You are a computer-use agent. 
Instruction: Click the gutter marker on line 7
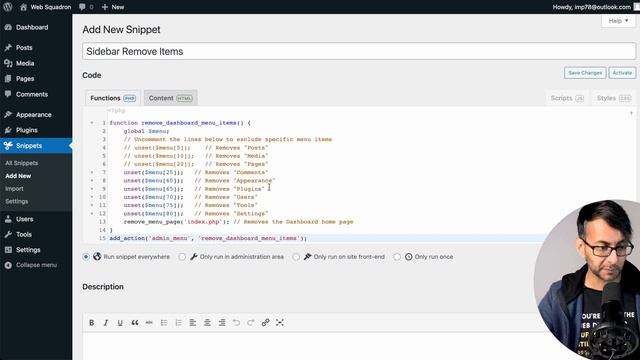tap(92, 172)
